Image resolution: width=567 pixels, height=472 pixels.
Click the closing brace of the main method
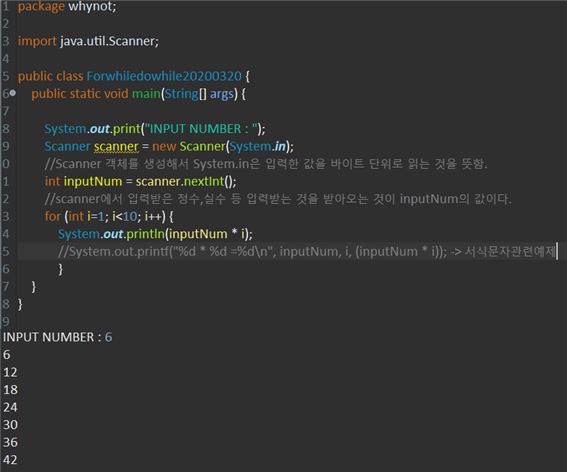34,286
